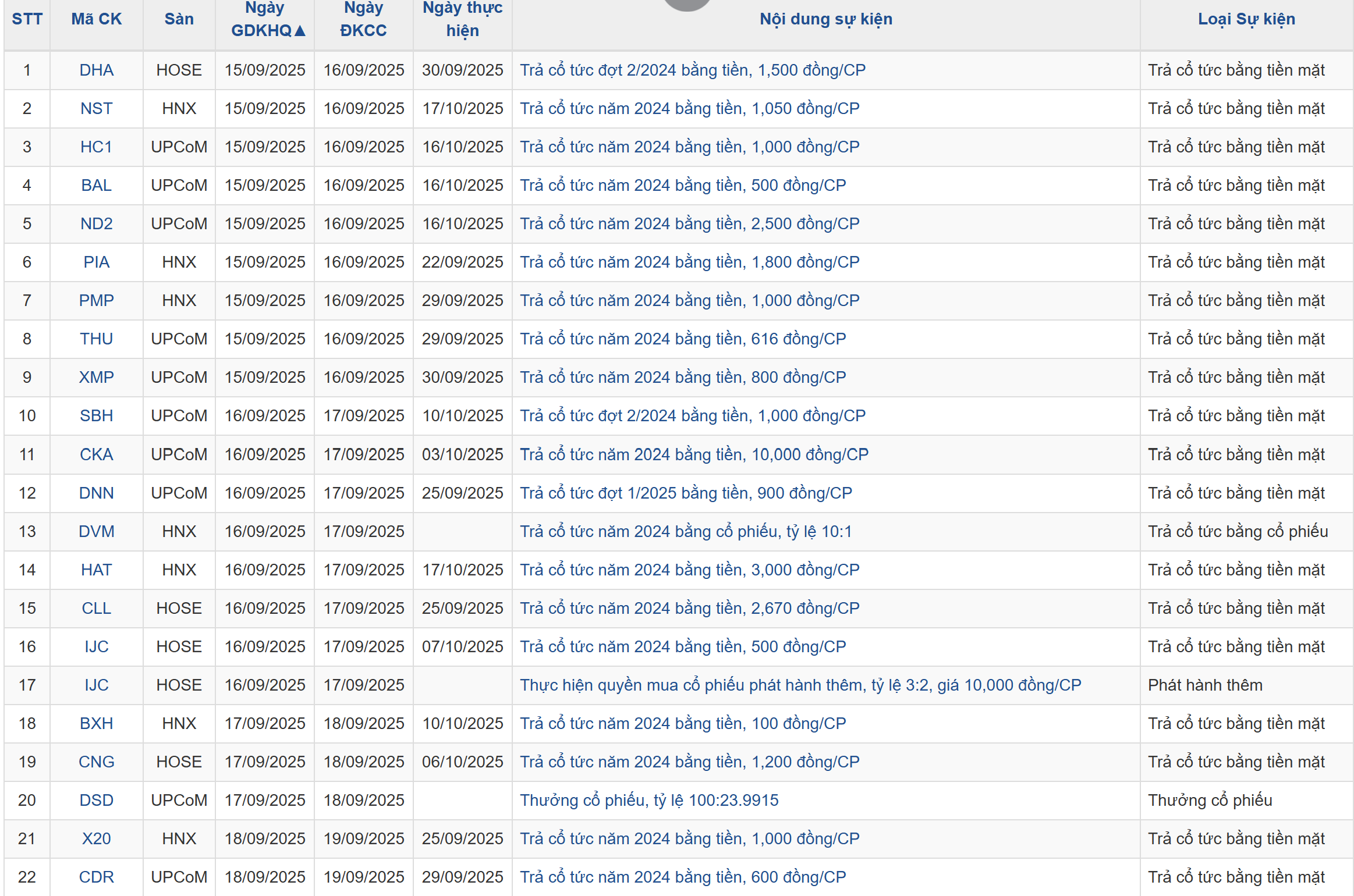Open the PIA ticker link
Image resolution: width=1354 pixels, height=896 pixels.
pyautogui.click(x=96, y=262)
